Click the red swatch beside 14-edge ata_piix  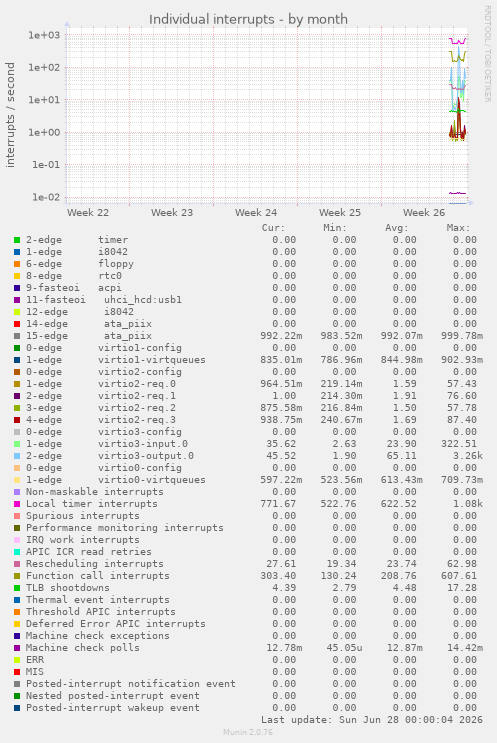pyautogui.click(x=17, y=324)
